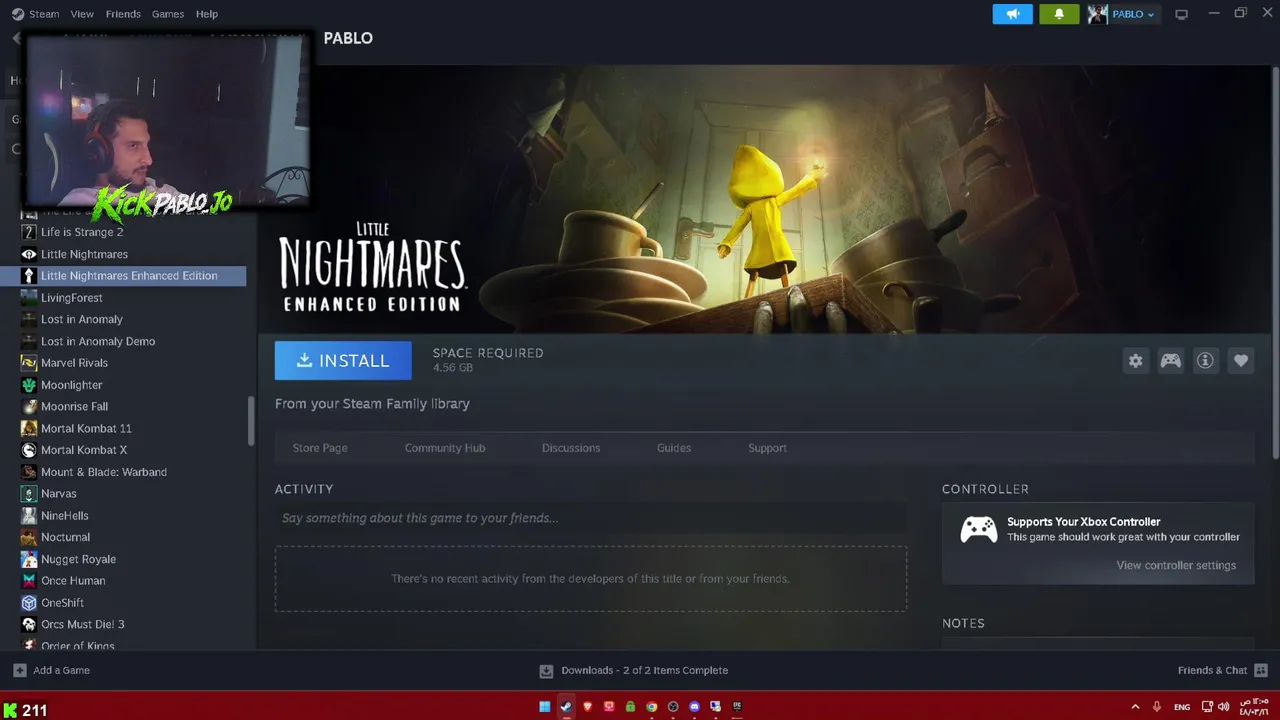Click the activity message input field
Viewport: 1280px width, 720px height.
(x=591, y=518)
